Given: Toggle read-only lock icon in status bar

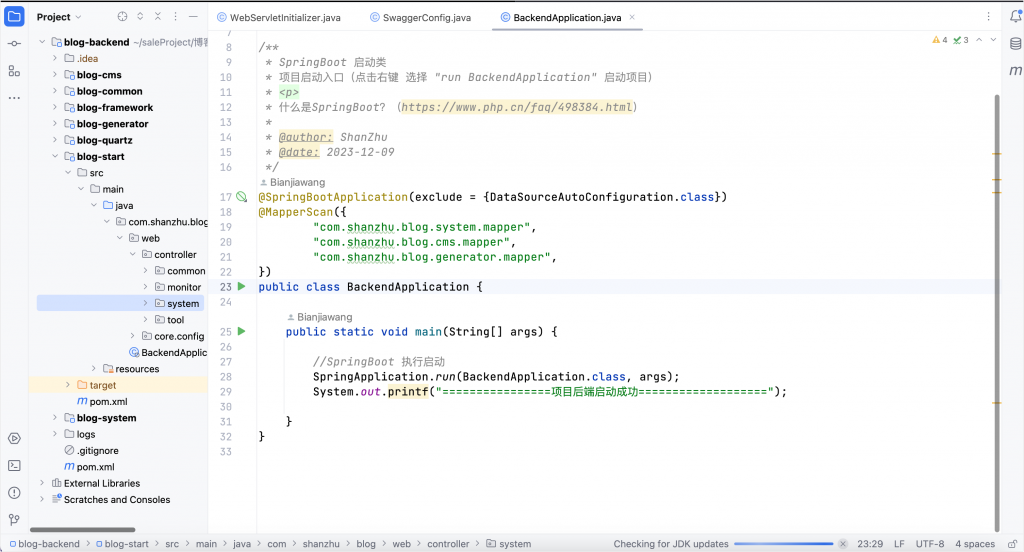Looking at the screenshot, I should pyautogui.click(x=1009, y=544).
